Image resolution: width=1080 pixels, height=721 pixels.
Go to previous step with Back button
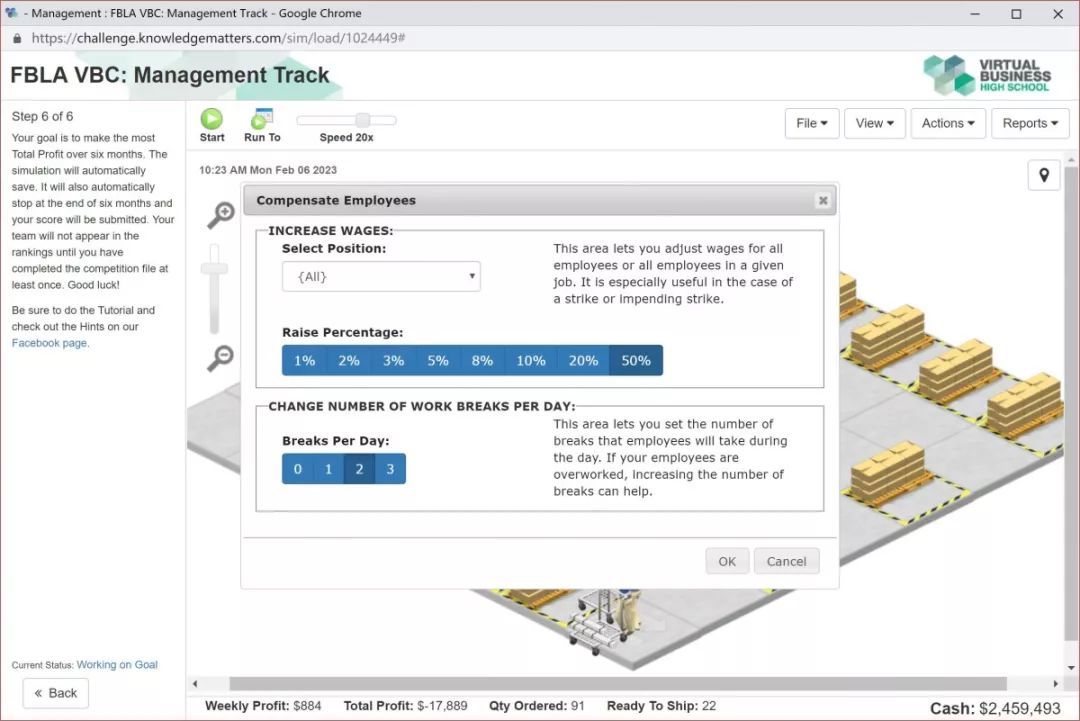pyautogui.click(x=56, y=693)
